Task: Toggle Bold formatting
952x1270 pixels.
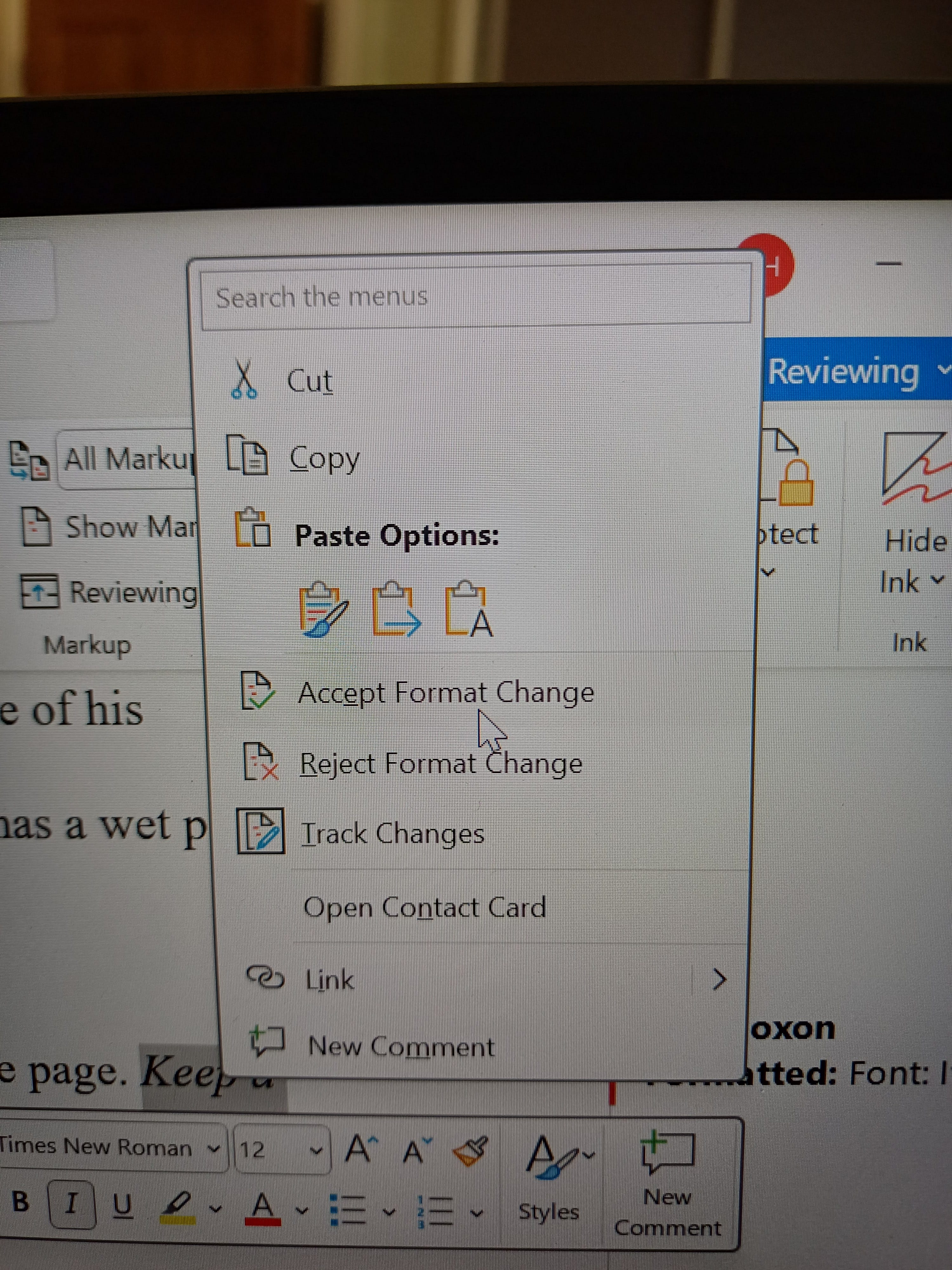Action: click(x=21, y=1202)
